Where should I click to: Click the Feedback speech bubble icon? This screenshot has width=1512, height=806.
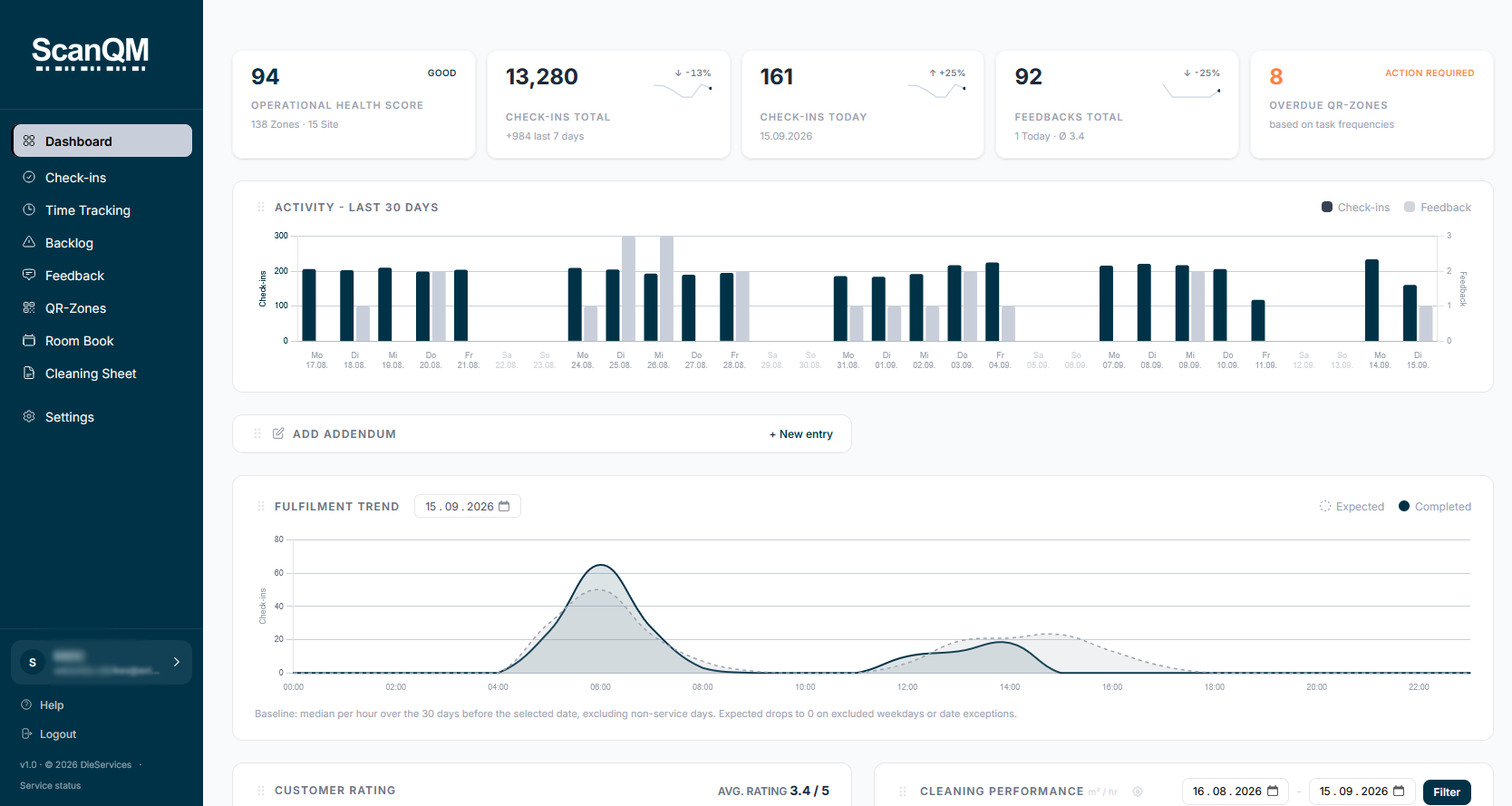pyautogui.click(x=29, y=275)
